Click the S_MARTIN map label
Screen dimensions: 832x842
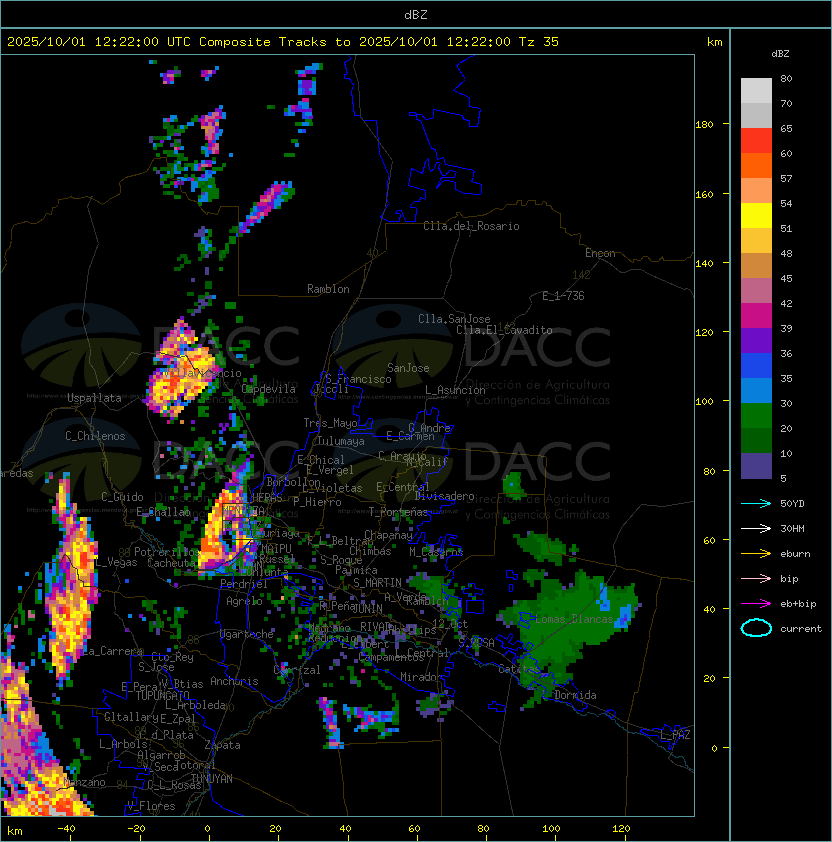click(377, 583)
